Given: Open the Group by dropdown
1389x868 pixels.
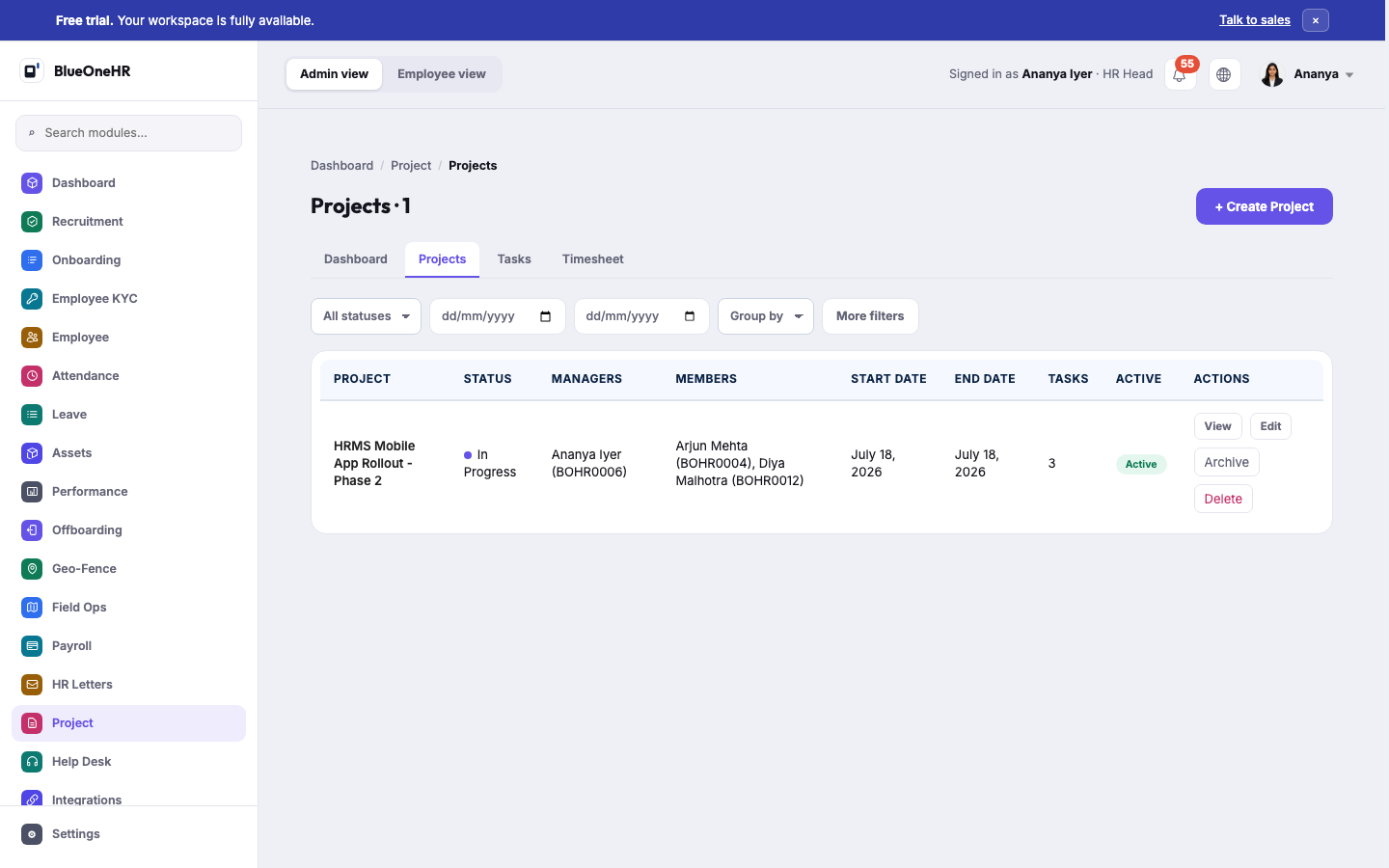Looking at the screenshot, I should click(x=766, y=316).
